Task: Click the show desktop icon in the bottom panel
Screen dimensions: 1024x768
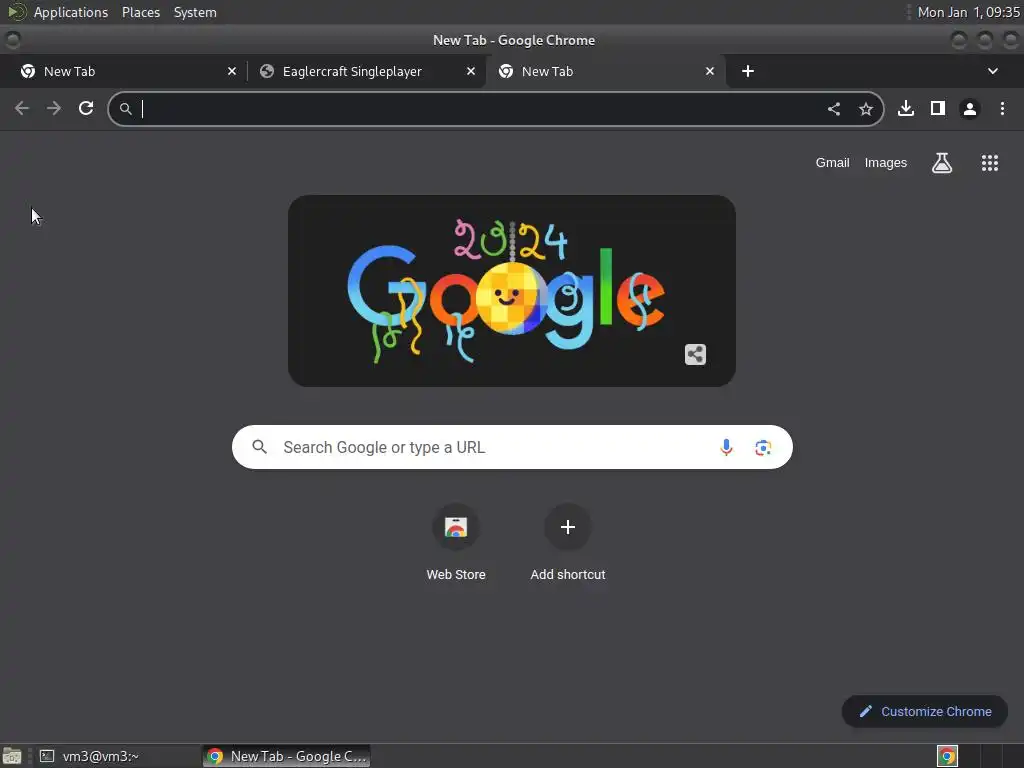Action: [x=12, y=756]
